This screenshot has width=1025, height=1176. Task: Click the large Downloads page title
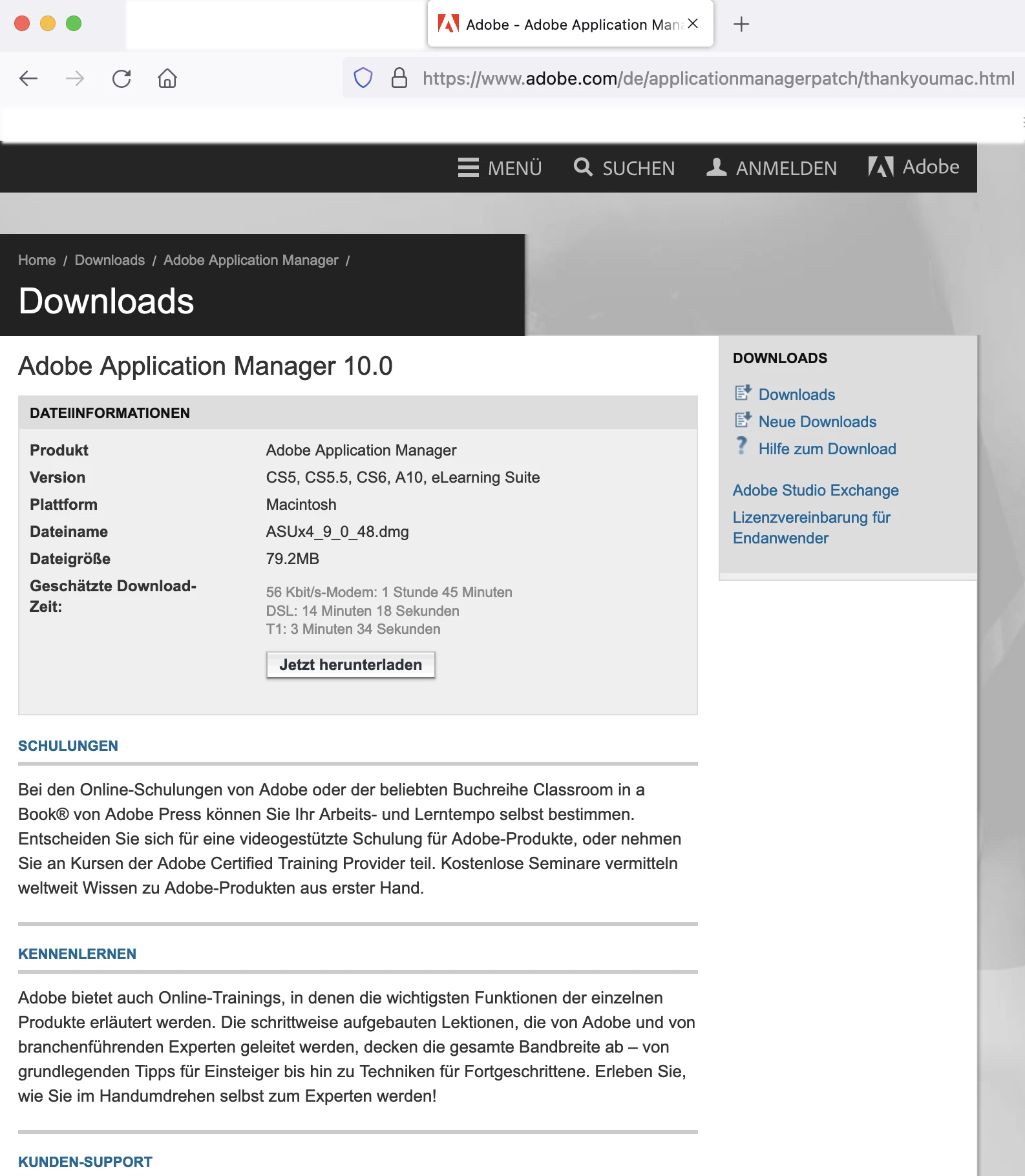[106, 301]
